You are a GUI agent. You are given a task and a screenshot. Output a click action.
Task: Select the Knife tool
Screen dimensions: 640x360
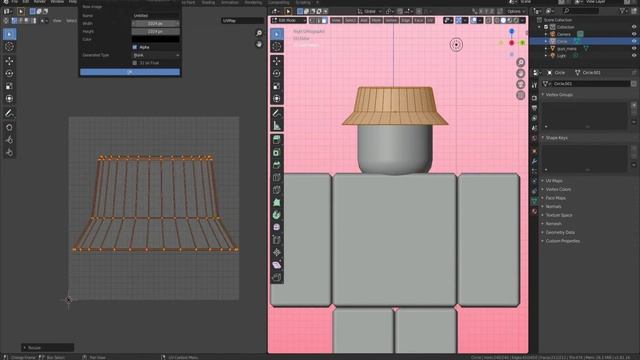(277, 190)
